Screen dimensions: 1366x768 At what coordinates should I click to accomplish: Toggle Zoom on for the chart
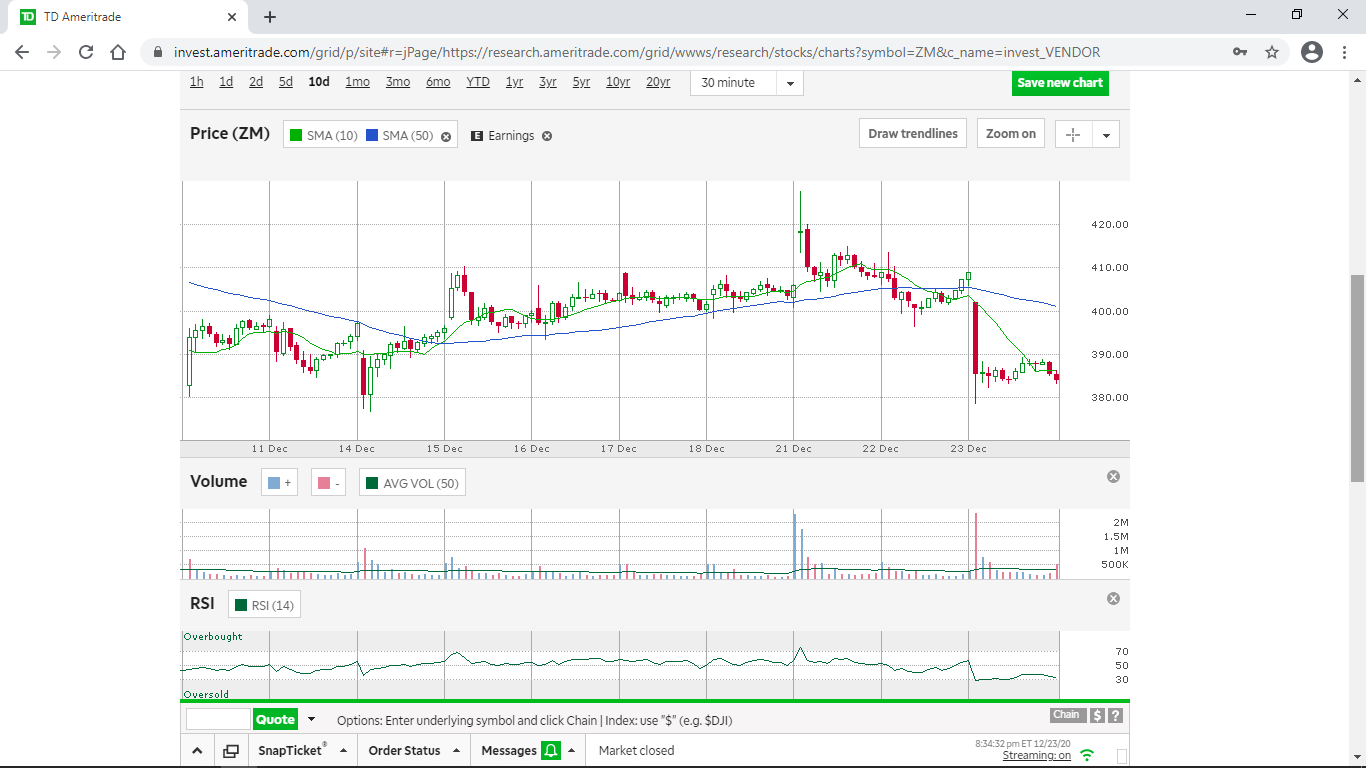(x=1010, y=134)
